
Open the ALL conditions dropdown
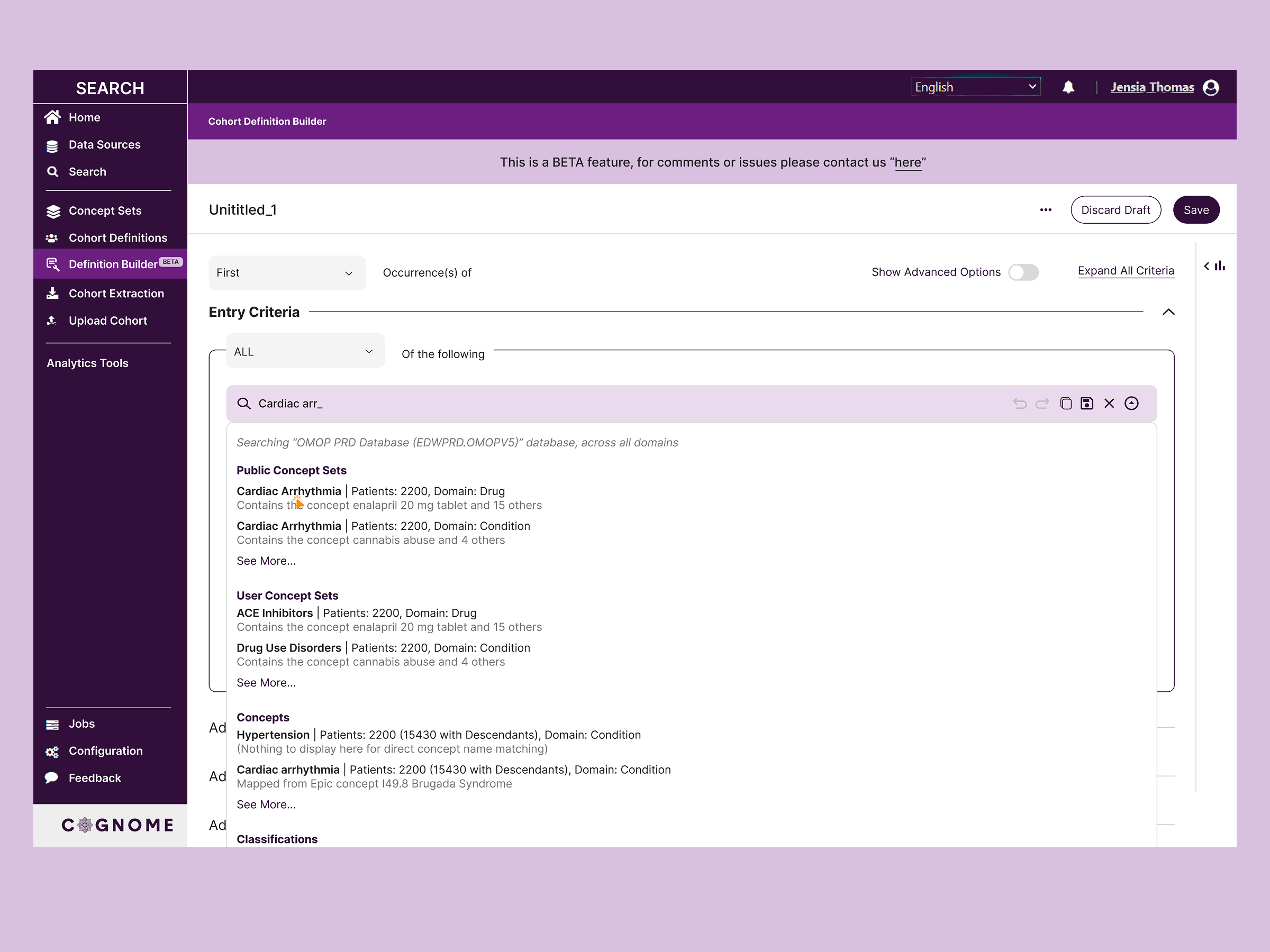pos(305,351)
